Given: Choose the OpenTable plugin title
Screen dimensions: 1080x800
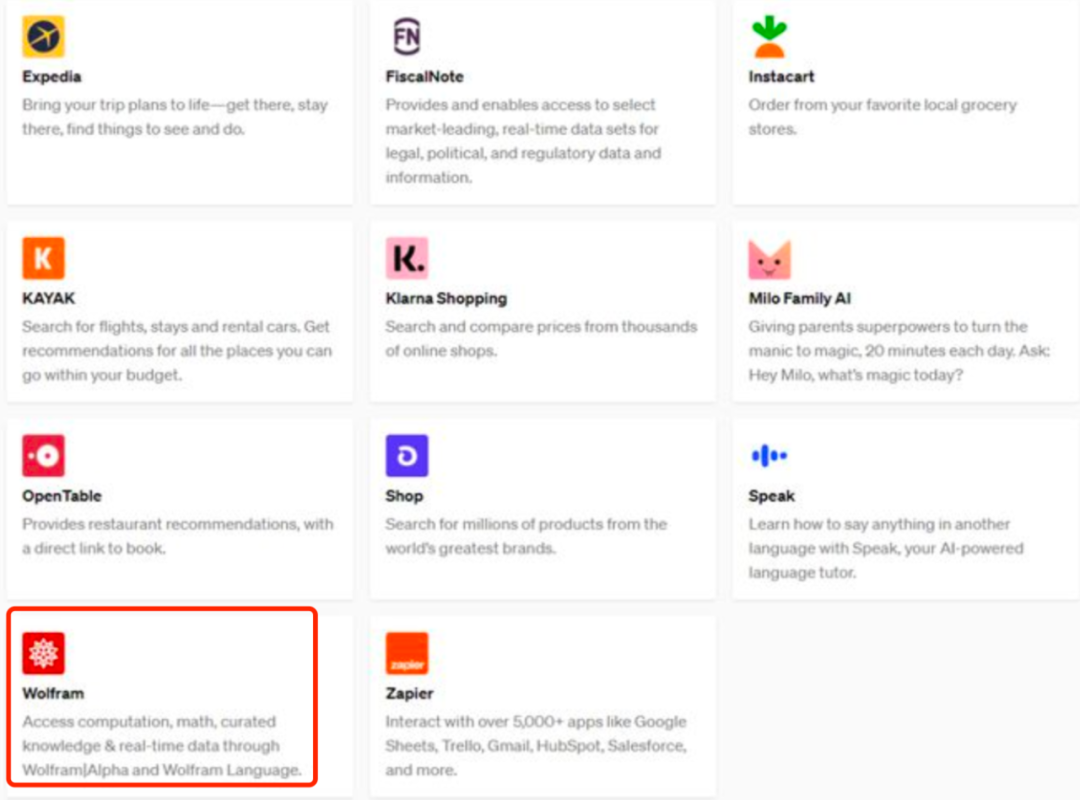Looking at the screenshot, I should pyautogui.click(x=61, y=495).
